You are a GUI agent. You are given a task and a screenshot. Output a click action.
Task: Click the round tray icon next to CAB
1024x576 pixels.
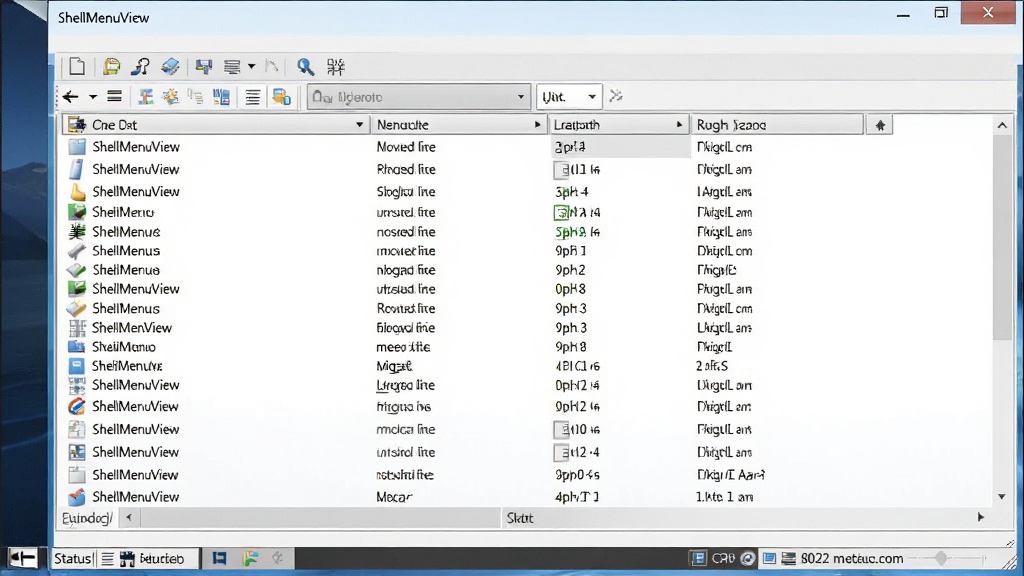point(748,558)
